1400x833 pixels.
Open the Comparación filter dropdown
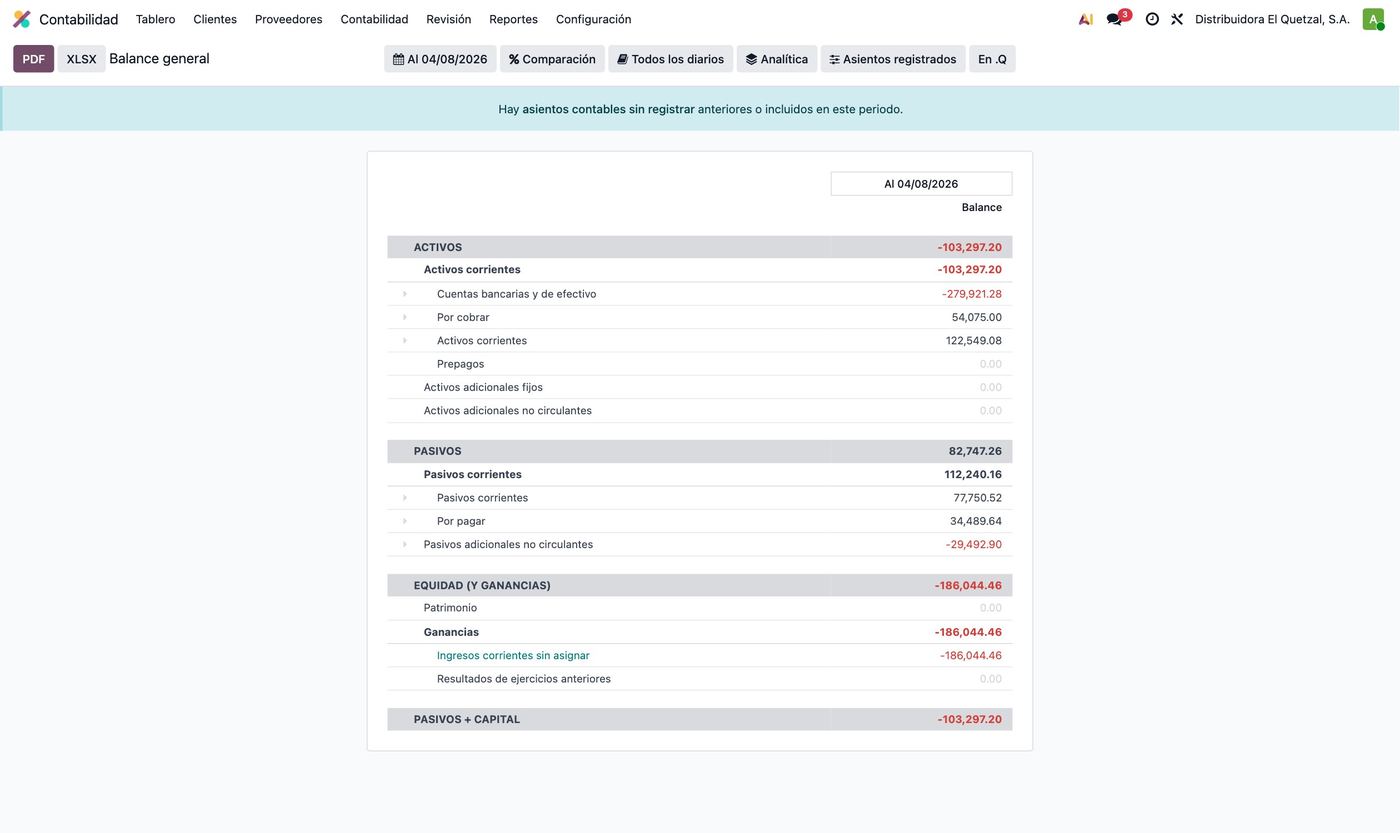[x=552, y=59]
